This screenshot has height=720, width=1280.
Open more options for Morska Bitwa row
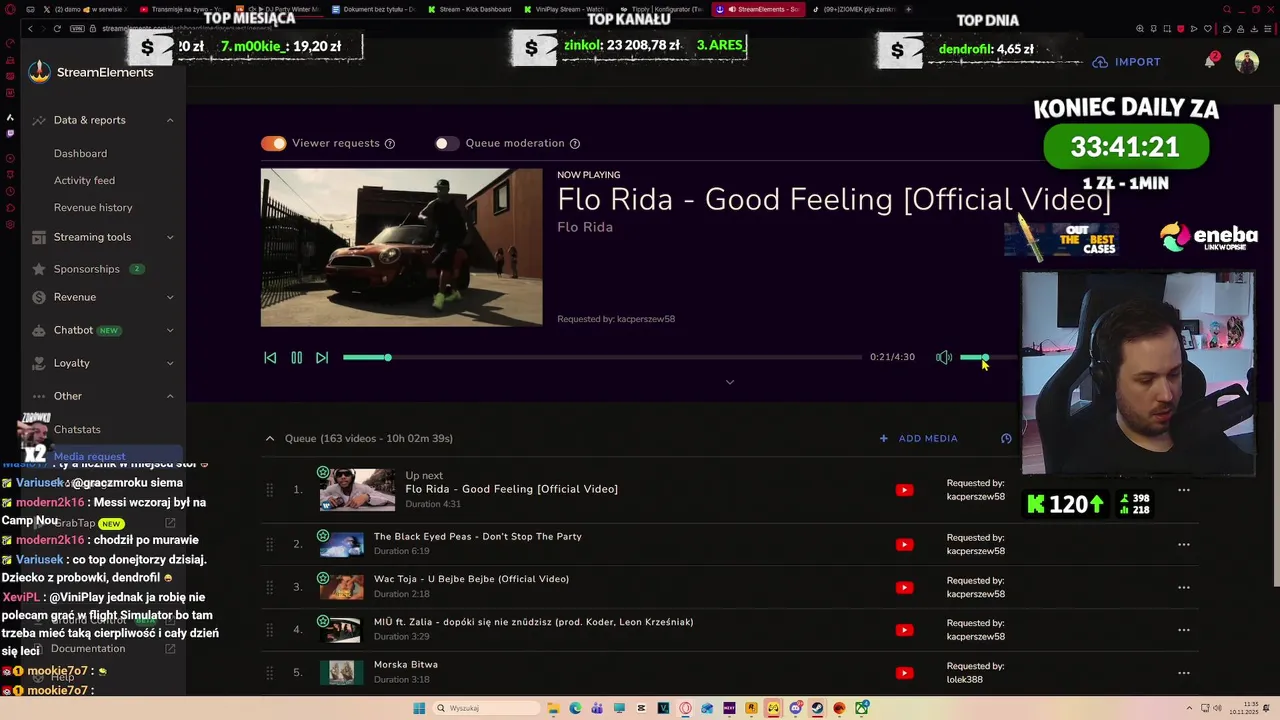coord(1184,673)
